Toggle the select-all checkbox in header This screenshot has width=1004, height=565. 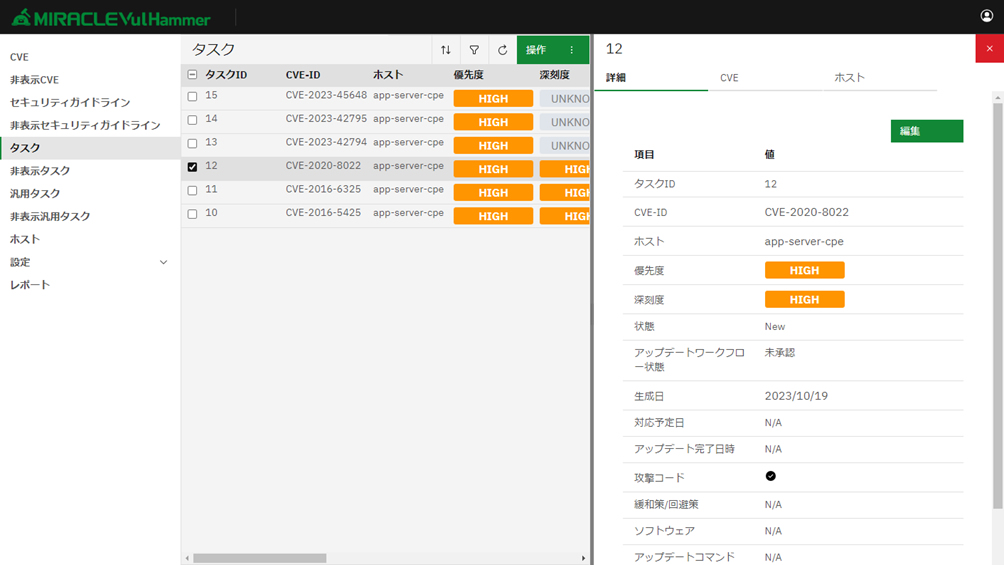pyautogui.click(x=192, y=75)
